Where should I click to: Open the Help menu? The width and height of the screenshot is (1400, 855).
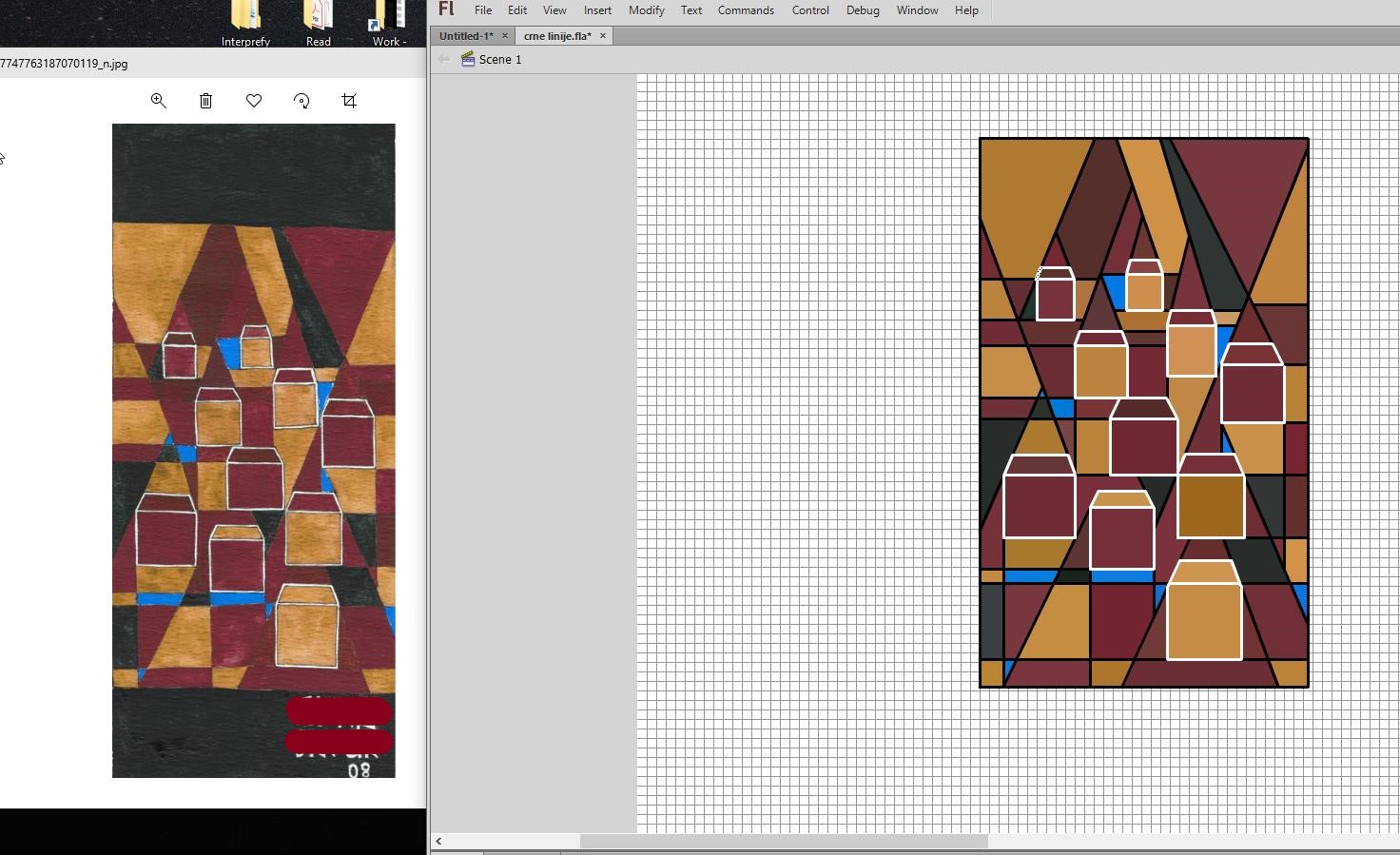966,10
